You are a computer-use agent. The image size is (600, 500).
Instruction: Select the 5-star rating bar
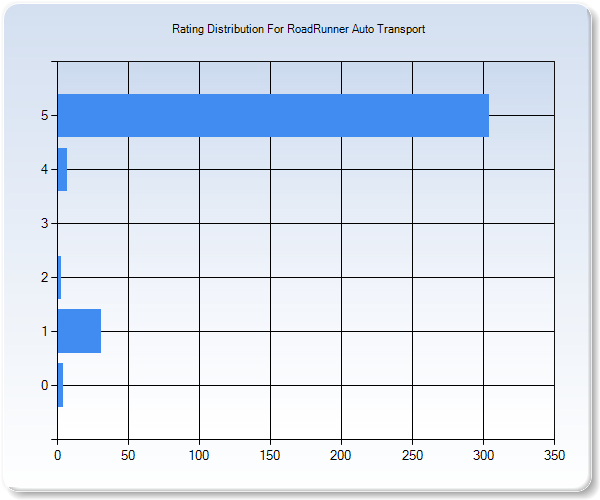pyautogui.click(x=273, y=115)
